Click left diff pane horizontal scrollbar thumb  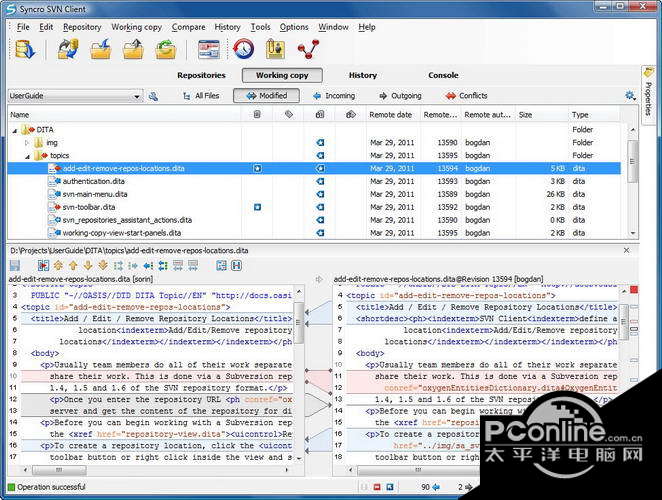pos(59,470)
